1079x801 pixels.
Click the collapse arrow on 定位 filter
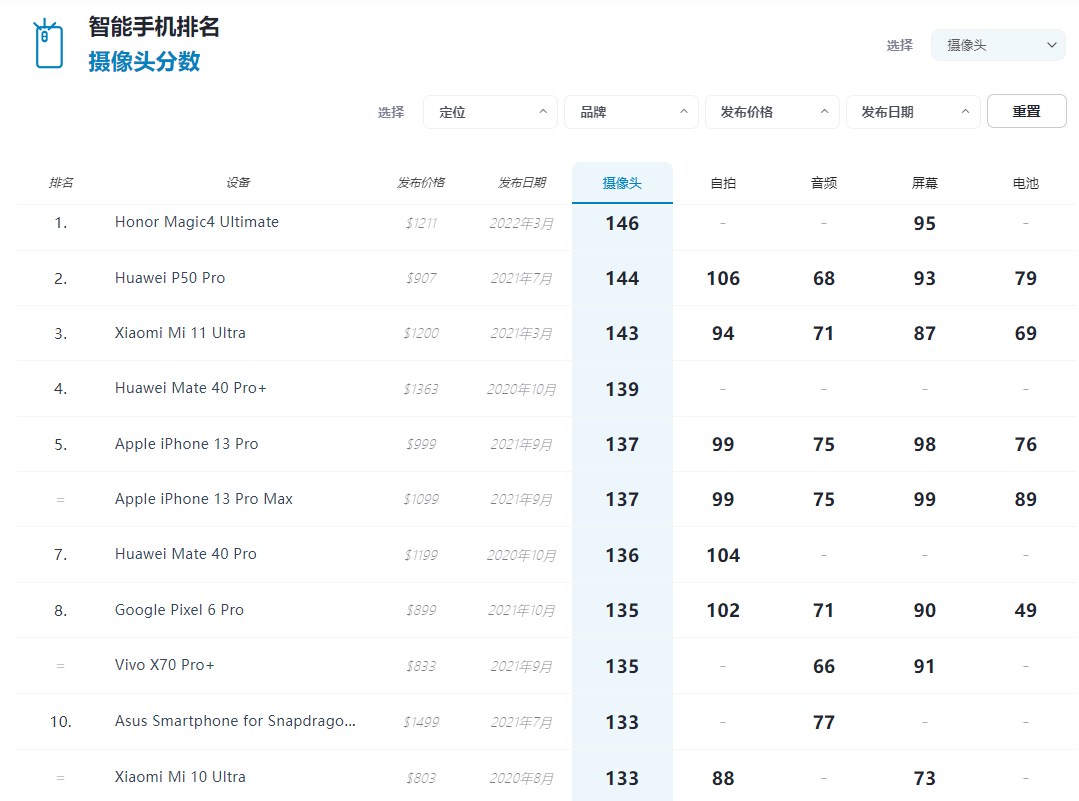point(541,111)
